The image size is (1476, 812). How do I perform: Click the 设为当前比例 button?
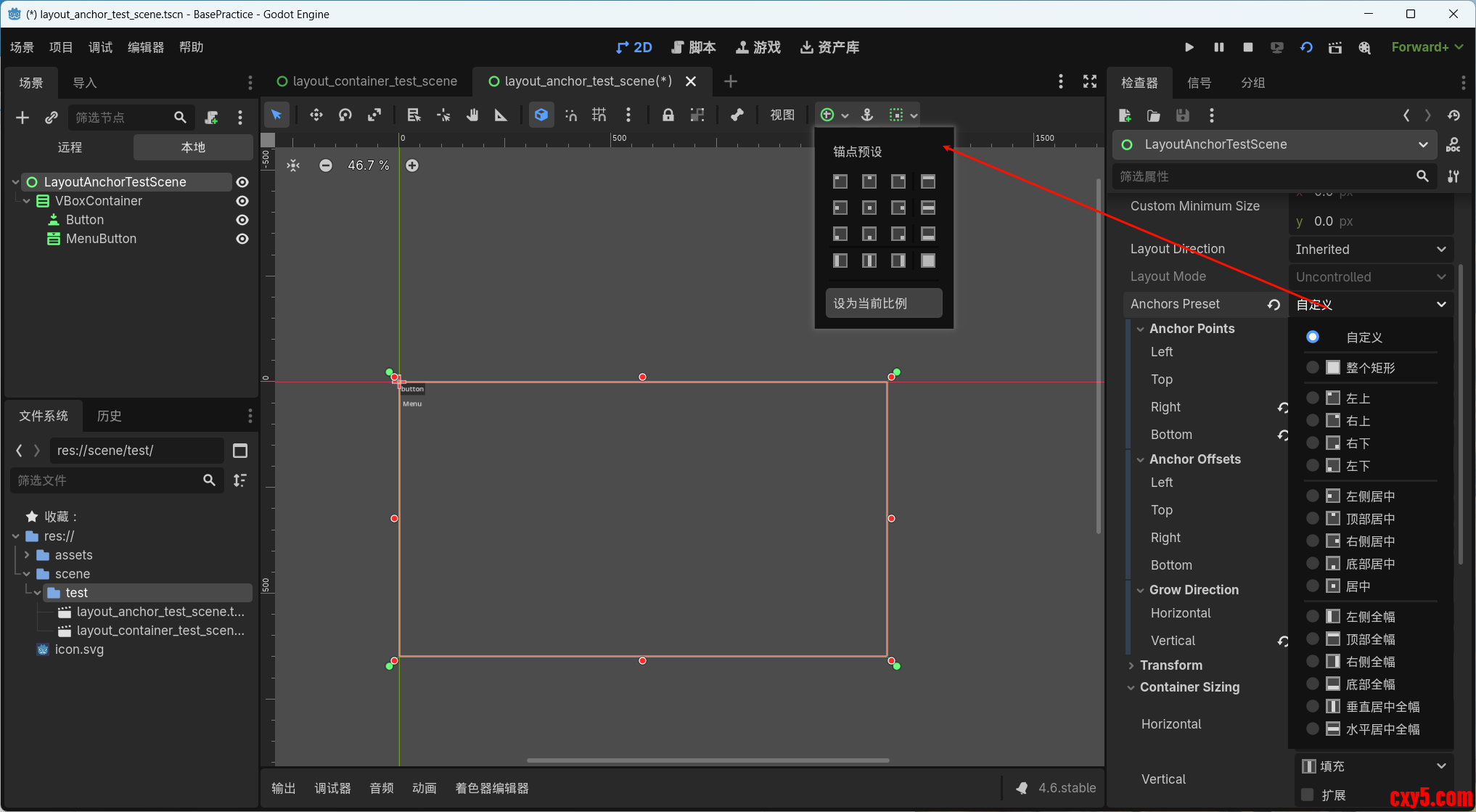[883, 303]
